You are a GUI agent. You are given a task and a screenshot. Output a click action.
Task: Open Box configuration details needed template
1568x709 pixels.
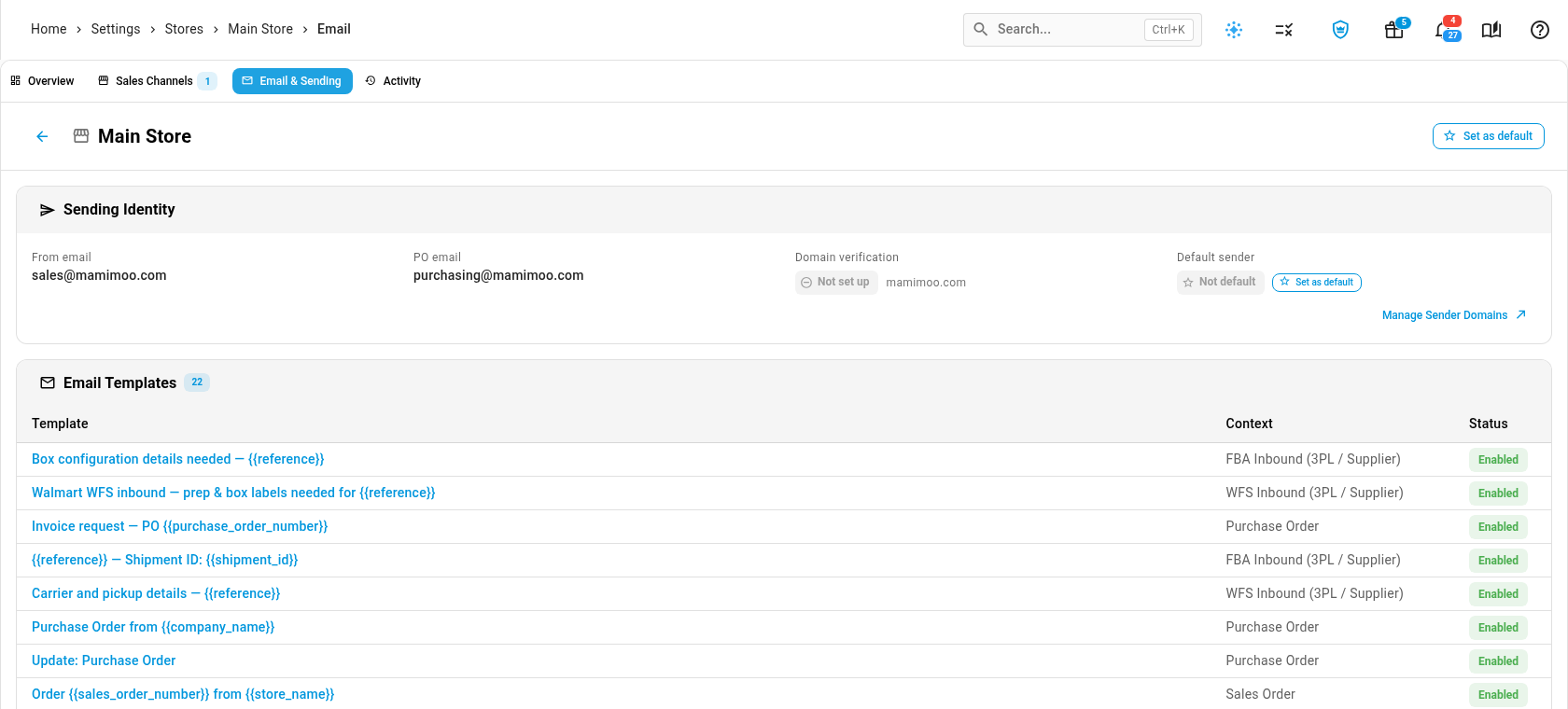pos(178,459)
